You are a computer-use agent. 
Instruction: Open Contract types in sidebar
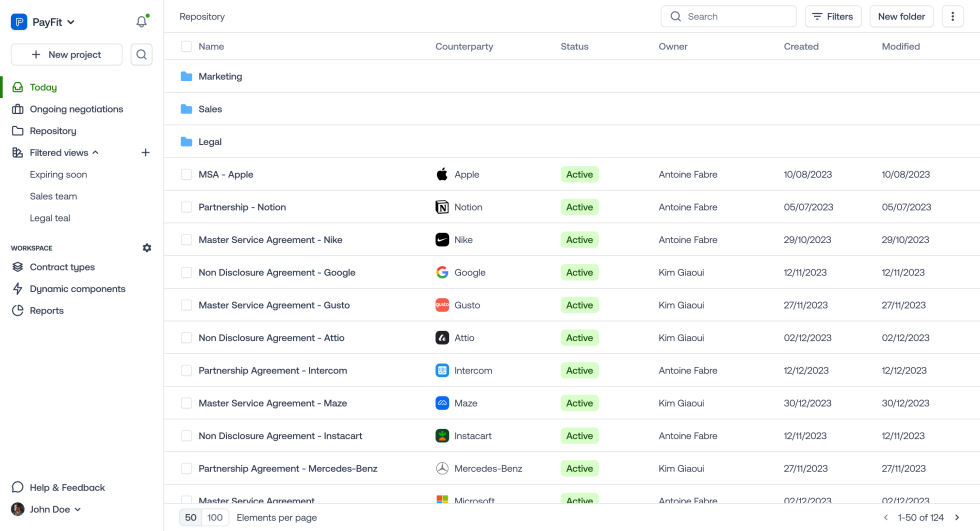tap(62, 267)
